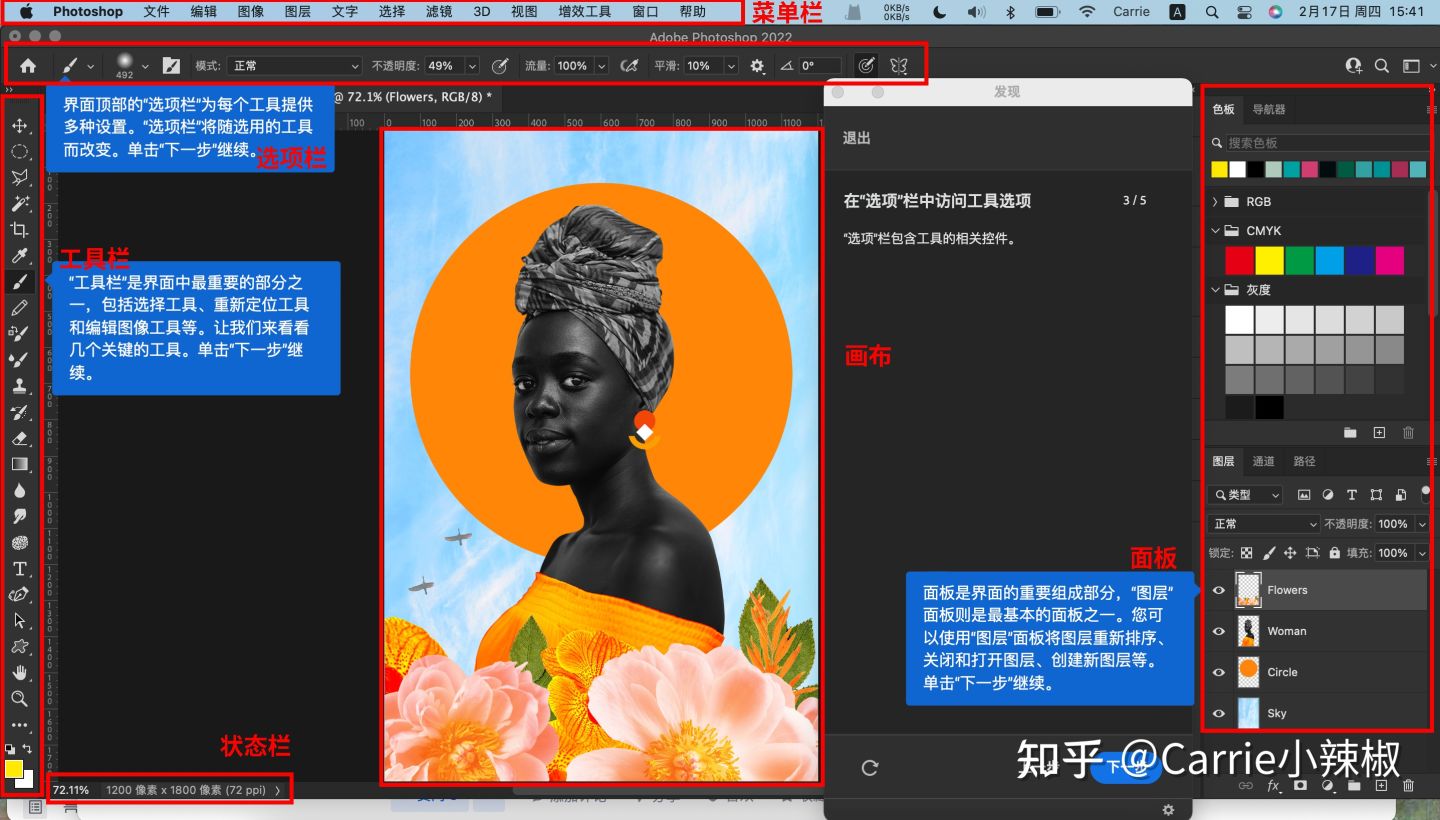Click the Discover panel settings gear
The width and height of the screenshot is (1440, 820).
(1167, 809)
